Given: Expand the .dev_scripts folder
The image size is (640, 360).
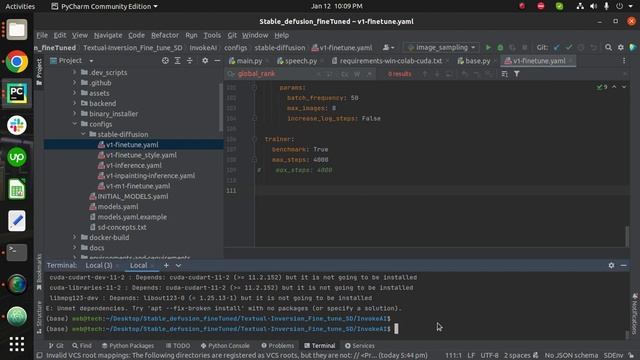Looking at the screenshot, I should click(x=75, y=72).
